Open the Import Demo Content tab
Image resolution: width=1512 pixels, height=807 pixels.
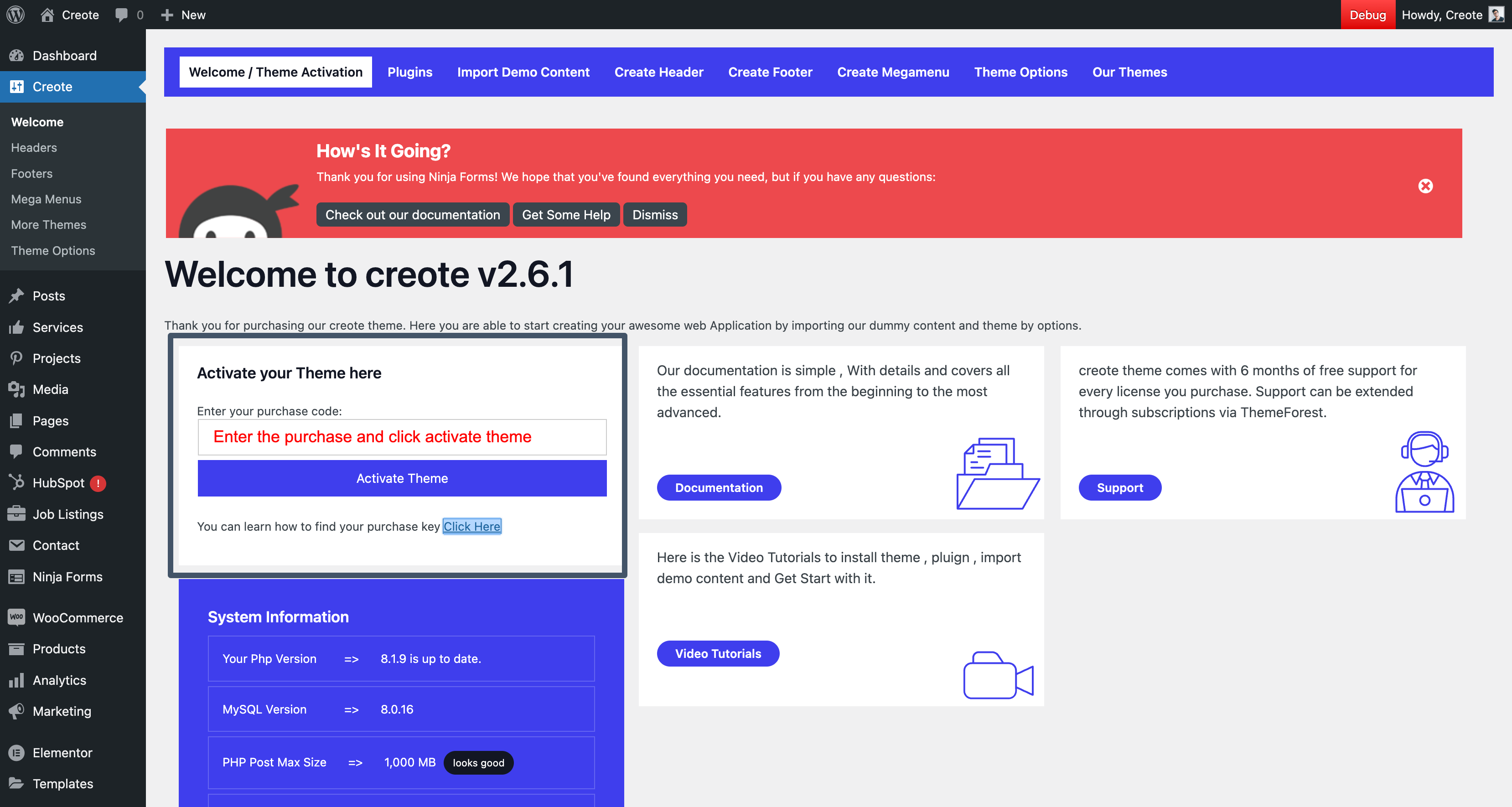[523, 72]
